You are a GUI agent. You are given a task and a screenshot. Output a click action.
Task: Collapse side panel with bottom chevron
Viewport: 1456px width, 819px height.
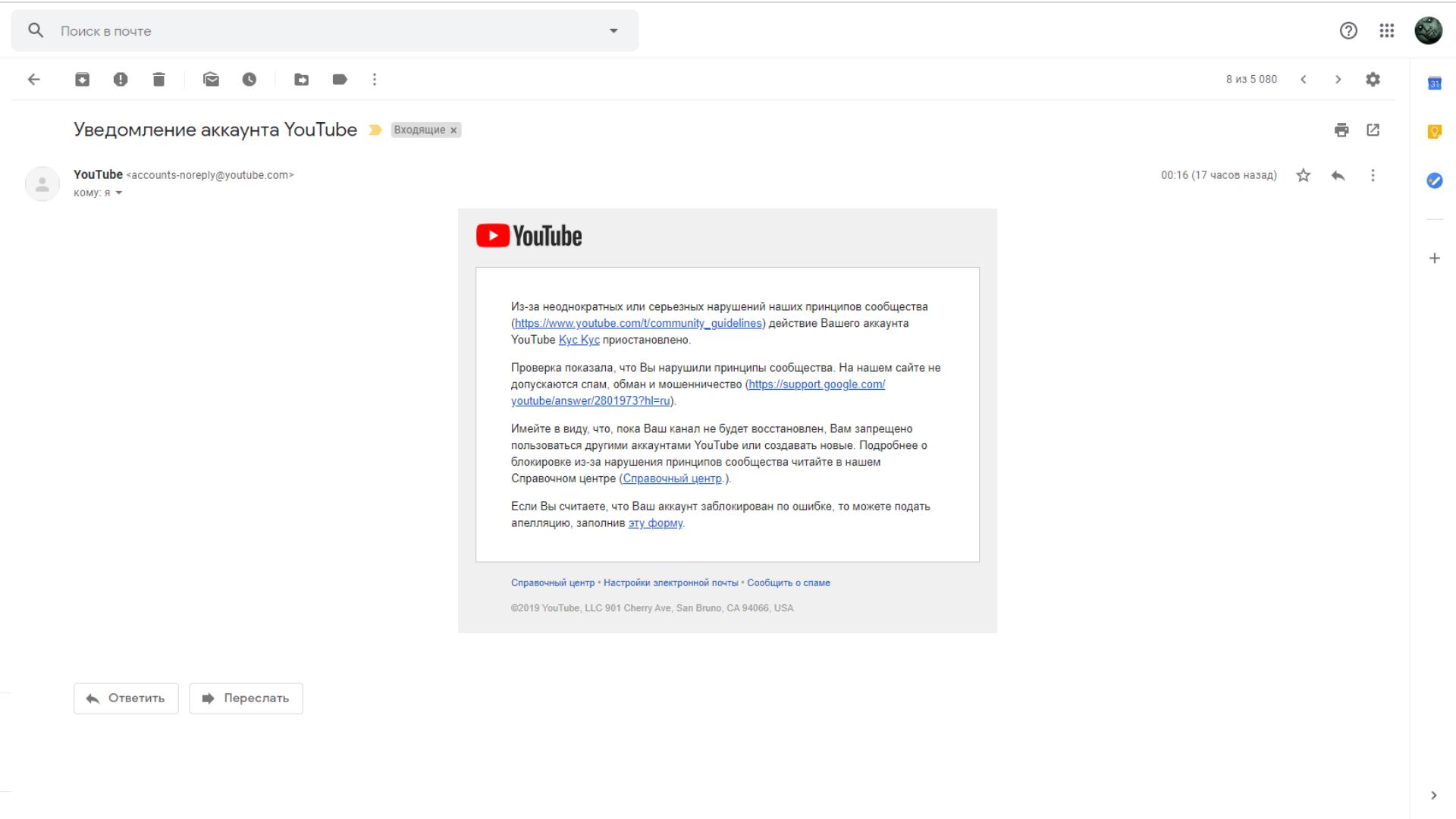pos(1434,795)
